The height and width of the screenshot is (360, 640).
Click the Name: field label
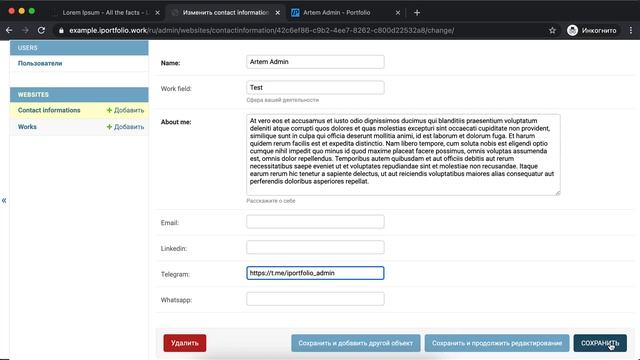coord(171,63)
